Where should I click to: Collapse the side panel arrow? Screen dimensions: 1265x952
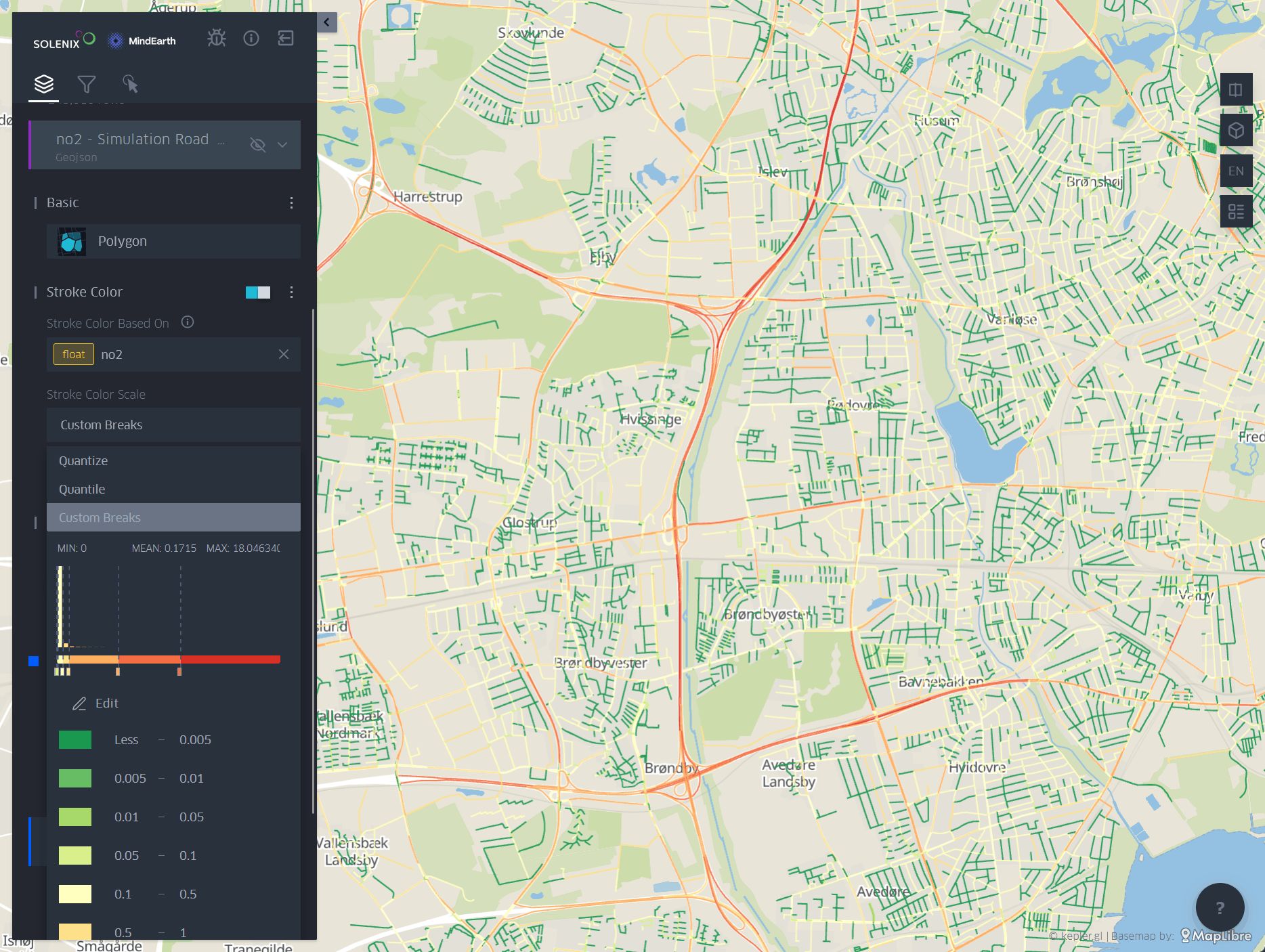[326, 22]
